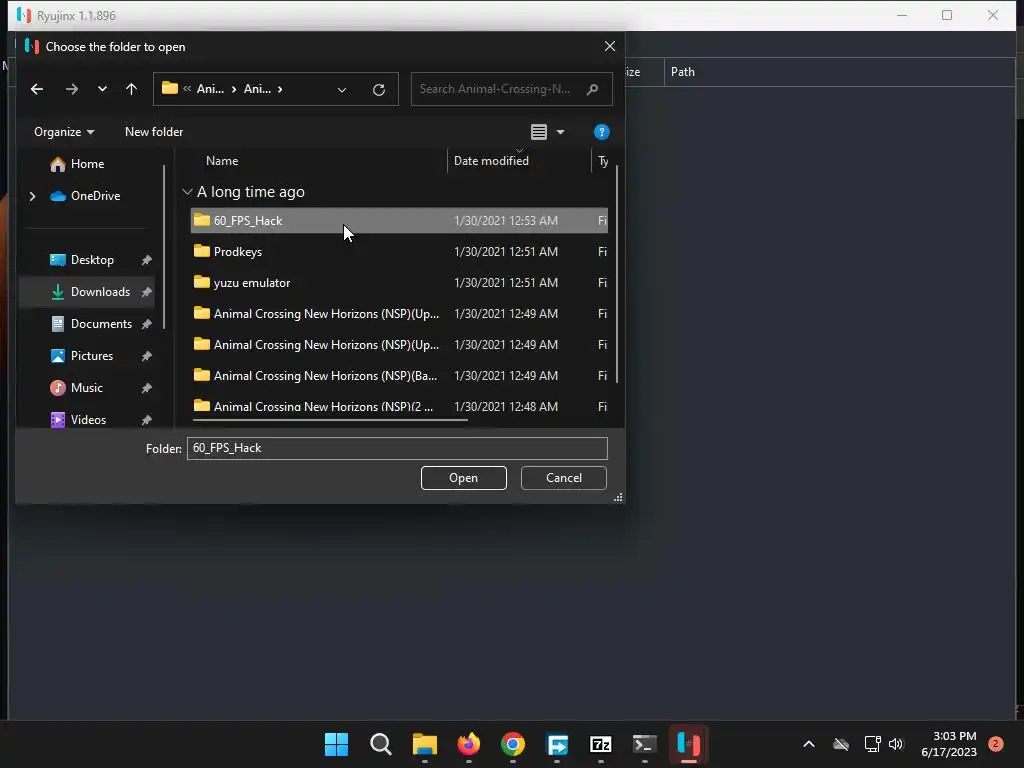Open taskbar Search

(x=381, y=744)
